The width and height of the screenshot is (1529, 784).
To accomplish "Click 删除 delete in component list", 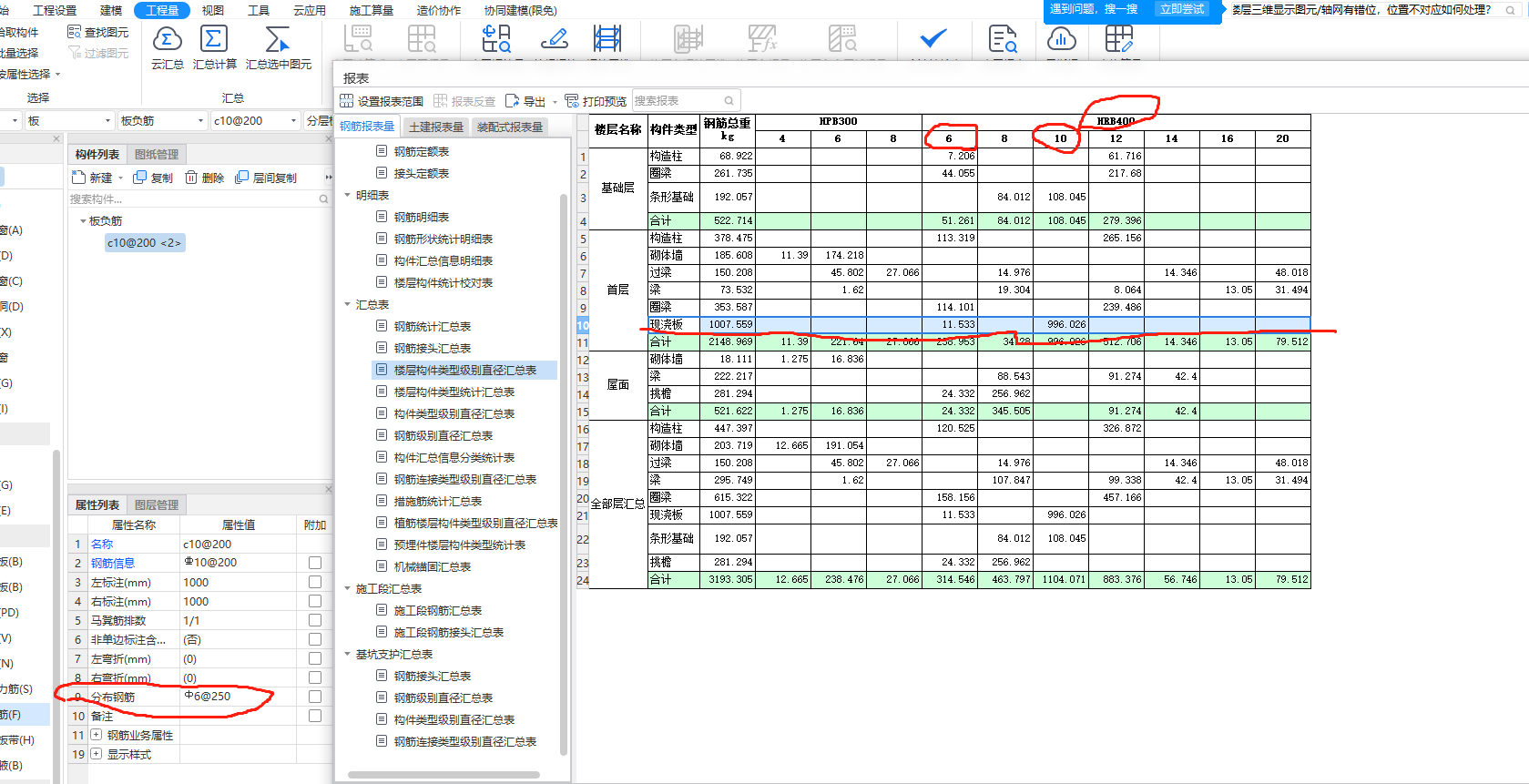I will tap(205, 178).
